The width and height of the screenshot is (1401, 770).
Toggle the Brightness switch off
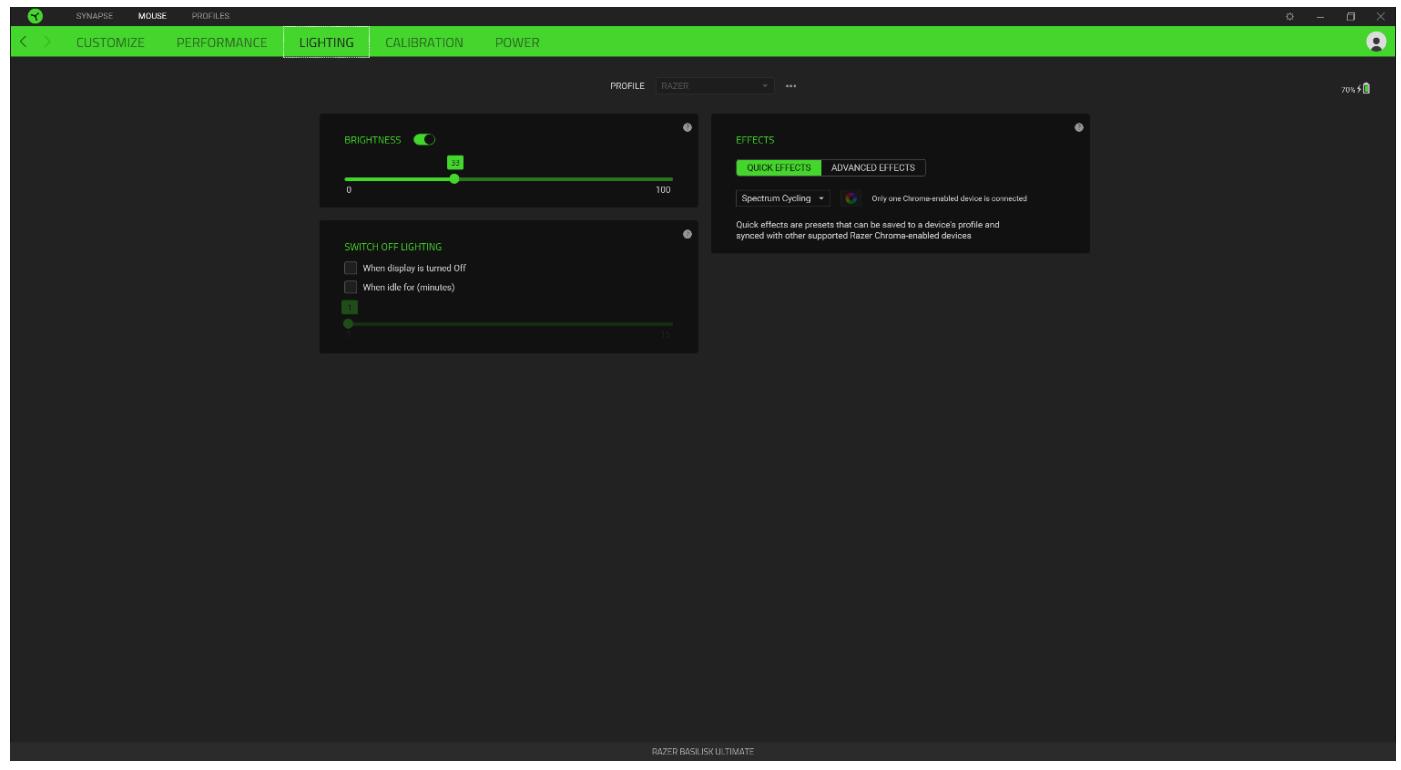(424, 140)
